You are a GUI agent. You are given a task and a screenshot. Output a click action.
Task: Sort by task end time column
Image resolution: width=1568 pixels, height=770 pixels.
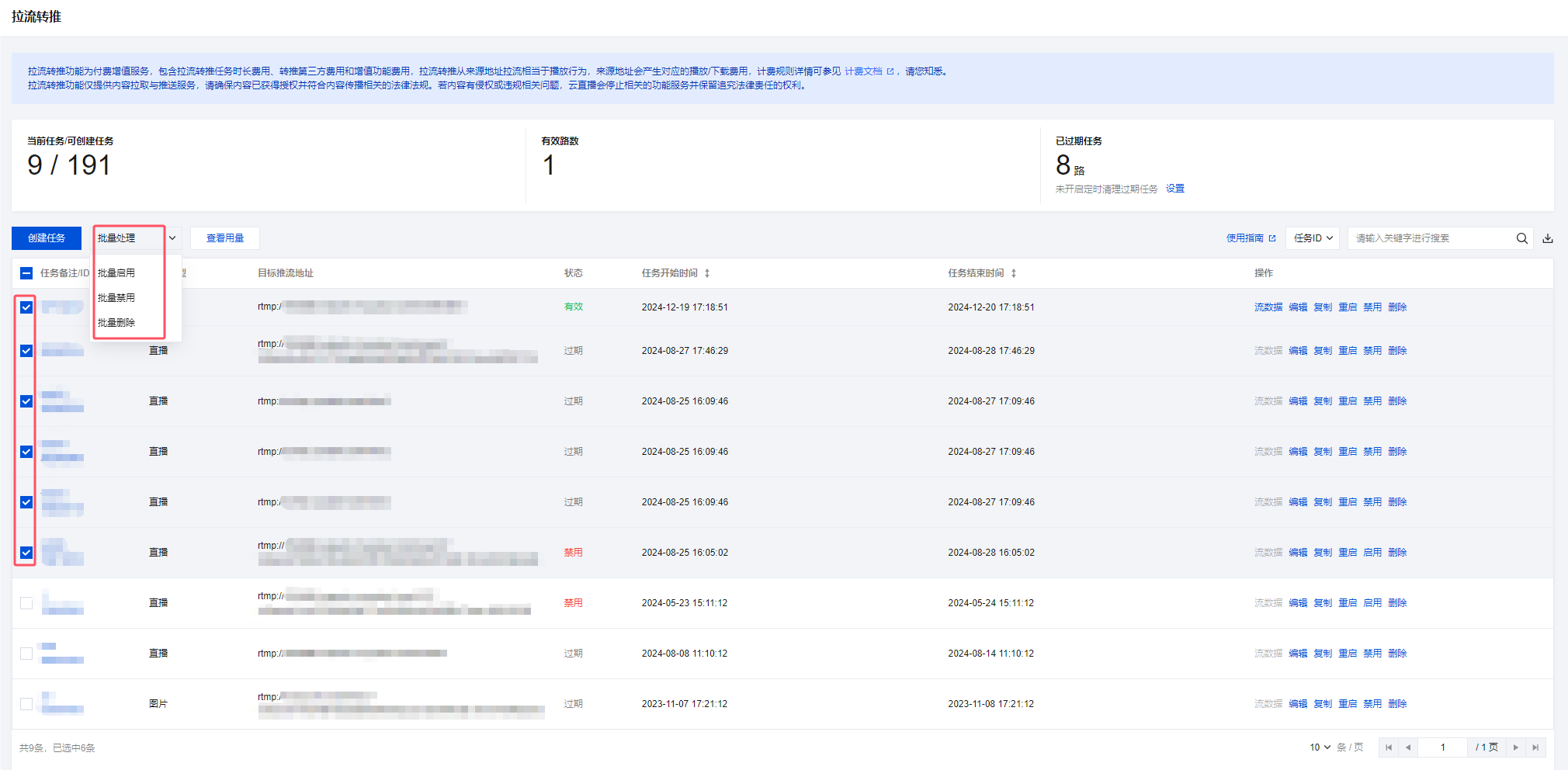(1014, 273)
